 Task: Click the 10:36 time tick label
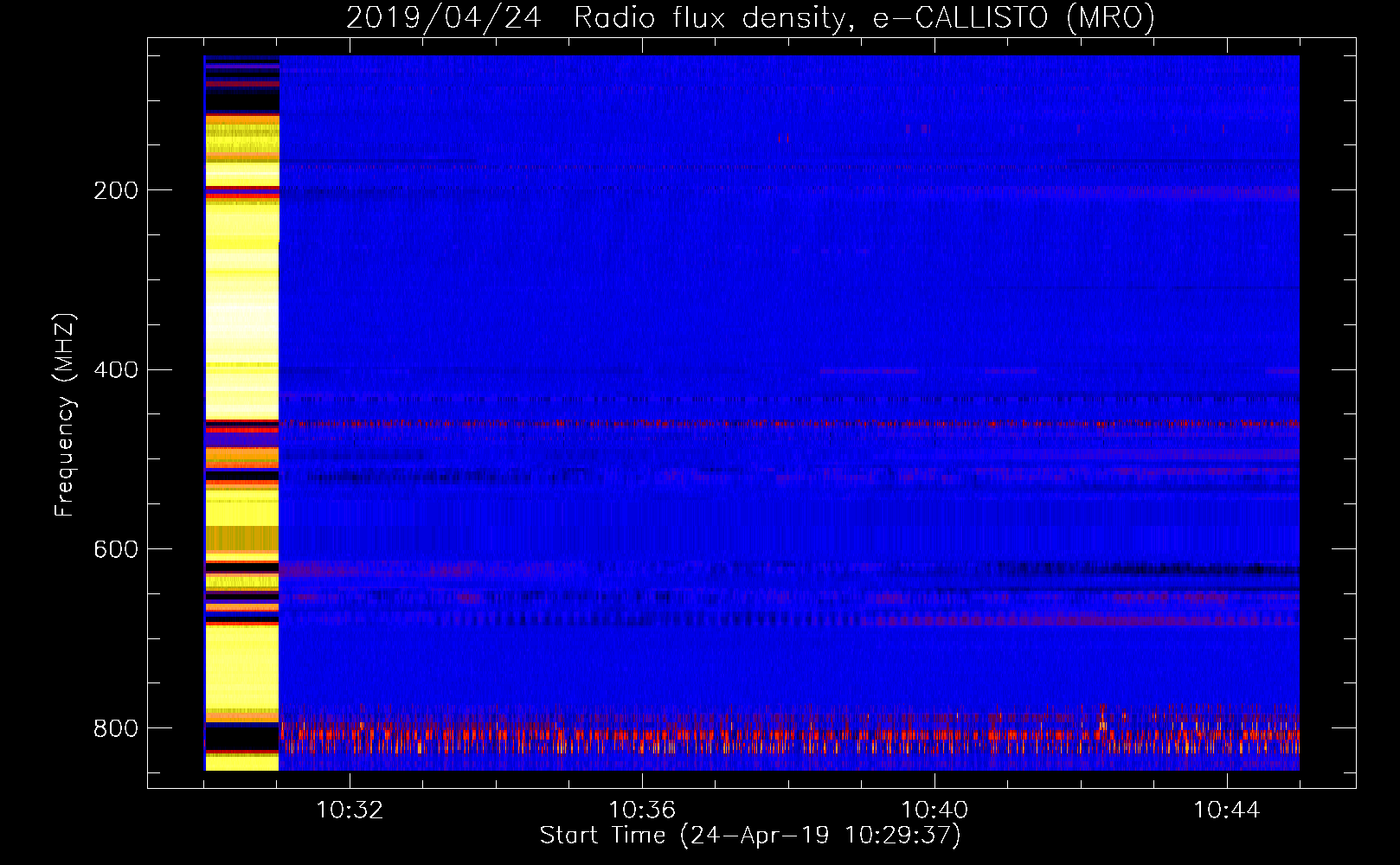pyautogui.click(x=642, y=811)
